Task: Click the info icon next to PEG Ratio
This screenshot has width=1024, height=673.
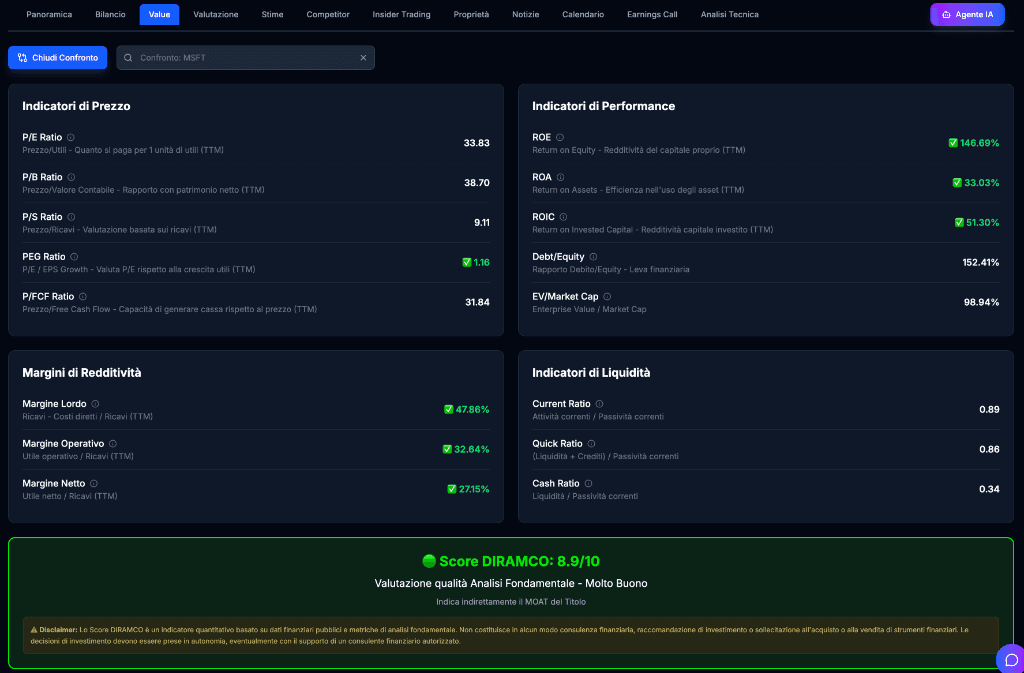Action: coord(74,257)
